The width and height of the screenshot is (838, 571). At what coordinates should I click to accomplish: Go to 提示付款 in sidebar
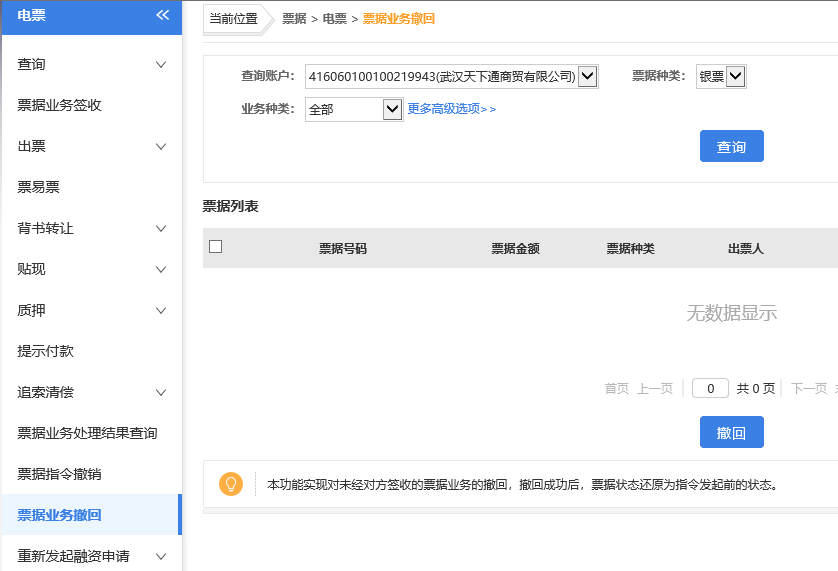point(46,351)
